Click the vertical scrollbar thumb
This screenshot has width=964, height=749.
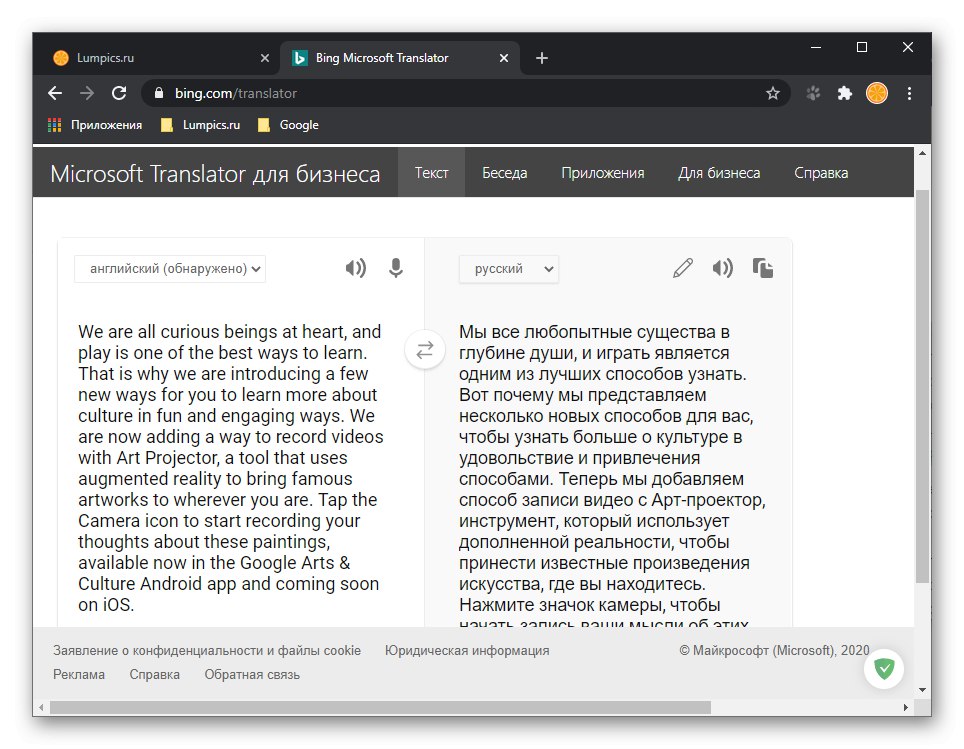922,386
